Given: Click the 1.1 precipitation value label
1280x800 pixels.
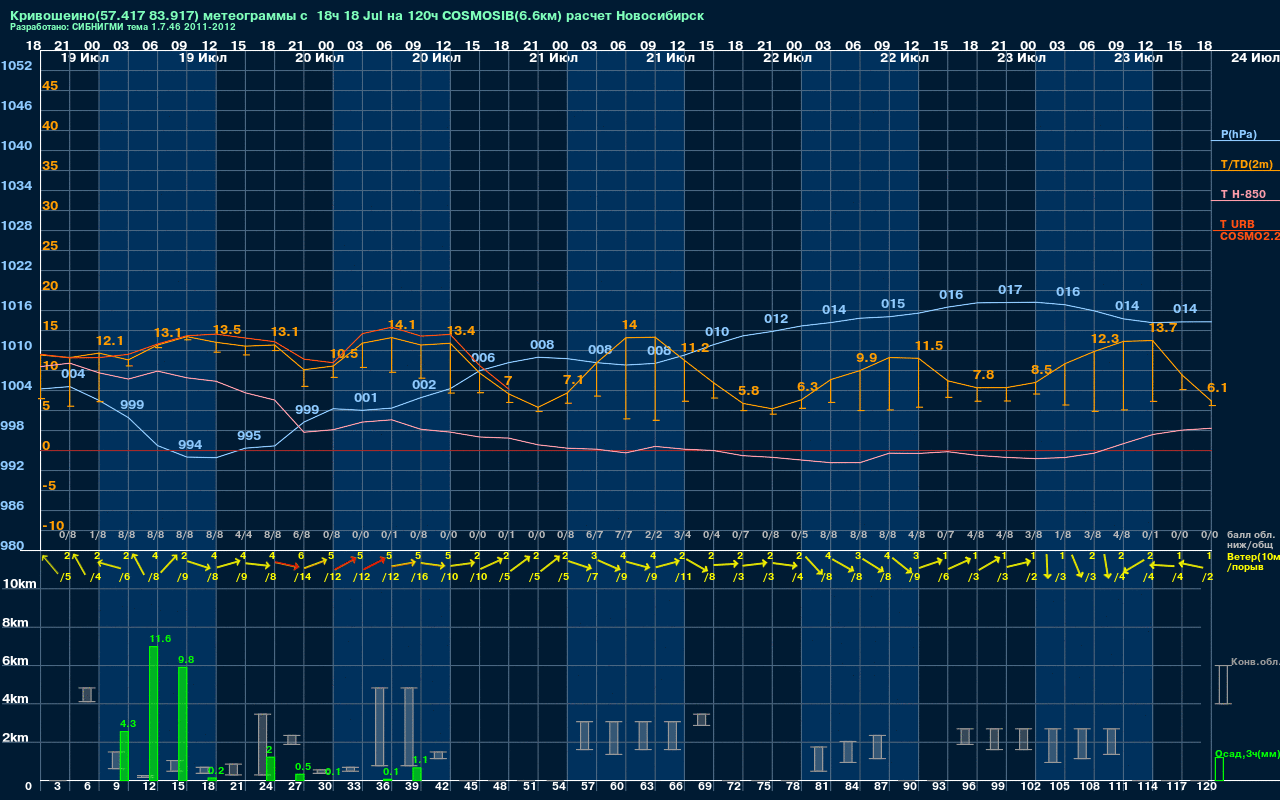Looking at the screenshot, I should [x=420, y=760].
